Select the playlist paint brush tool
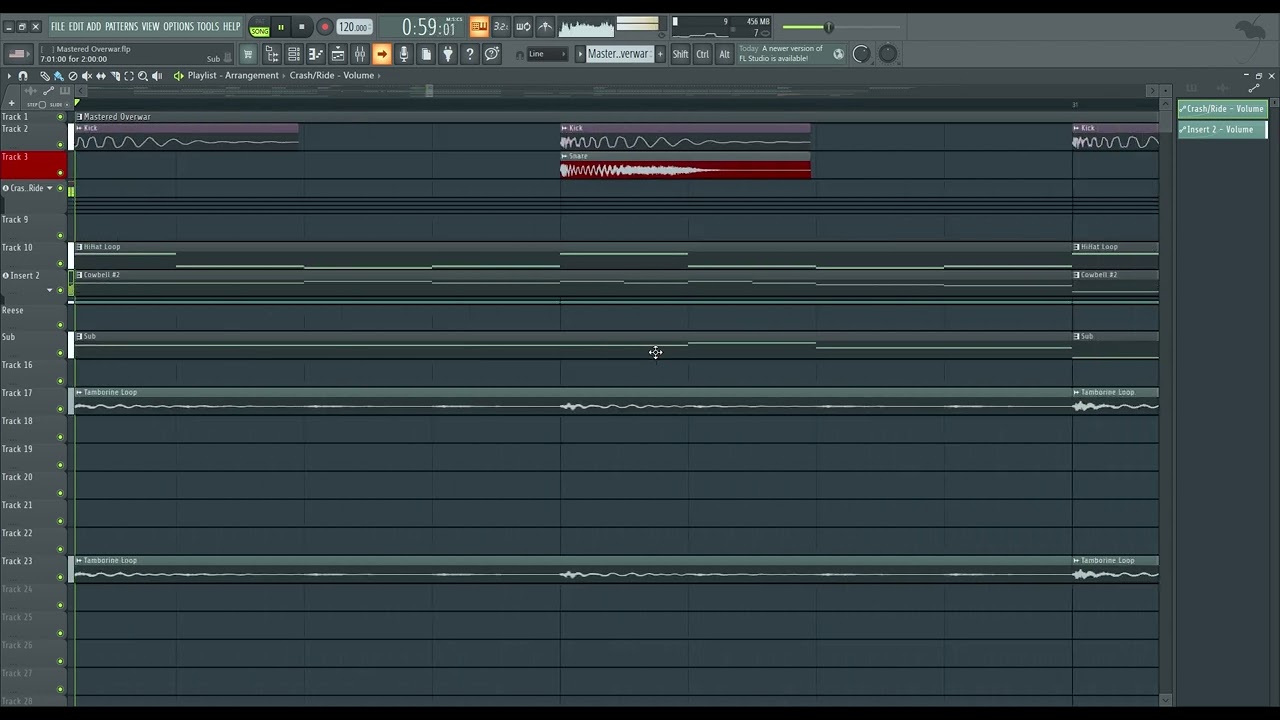 (x=59, y=76)
